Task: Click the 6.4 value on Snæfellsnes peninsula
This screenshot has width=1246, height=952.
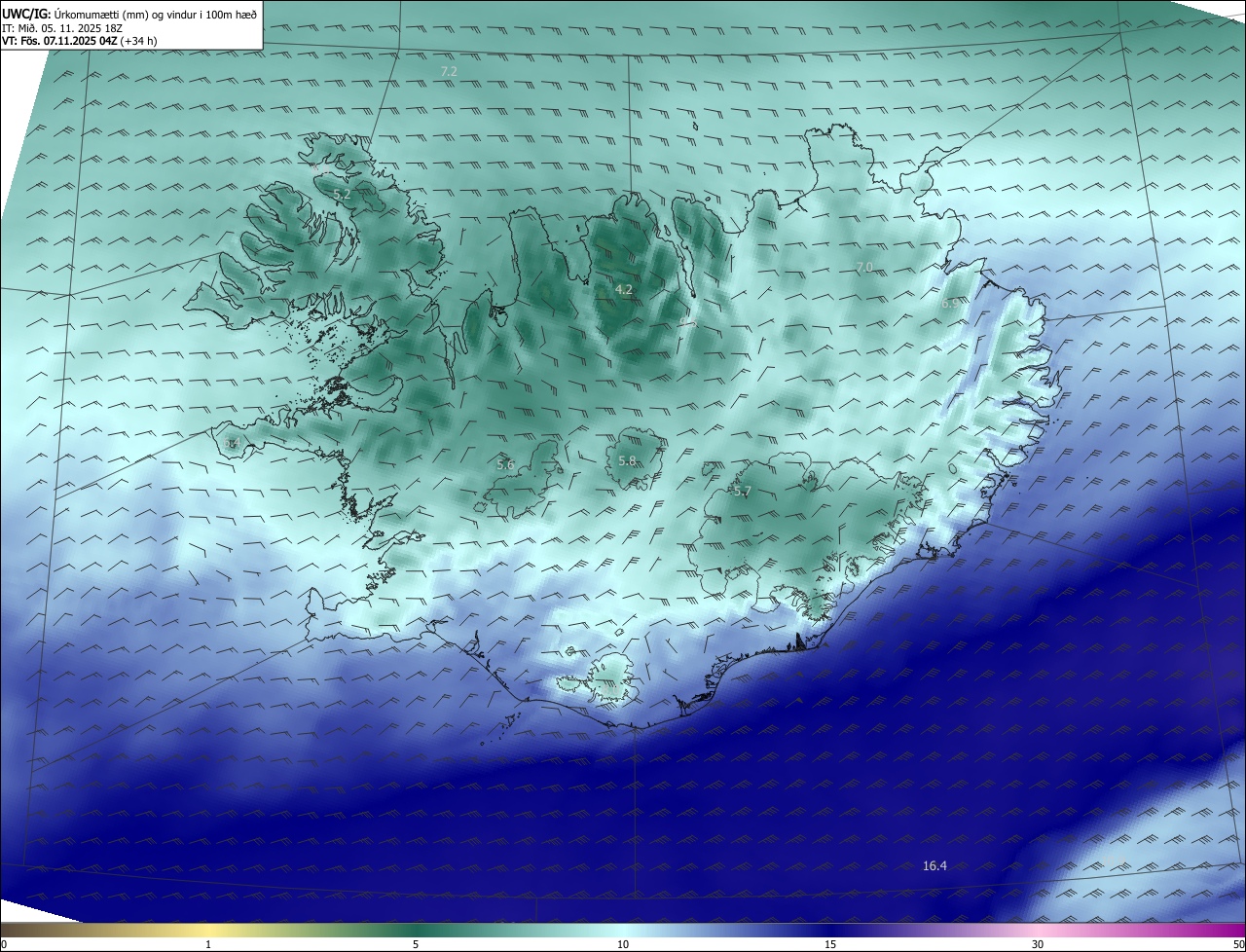Action: point(232,444)
